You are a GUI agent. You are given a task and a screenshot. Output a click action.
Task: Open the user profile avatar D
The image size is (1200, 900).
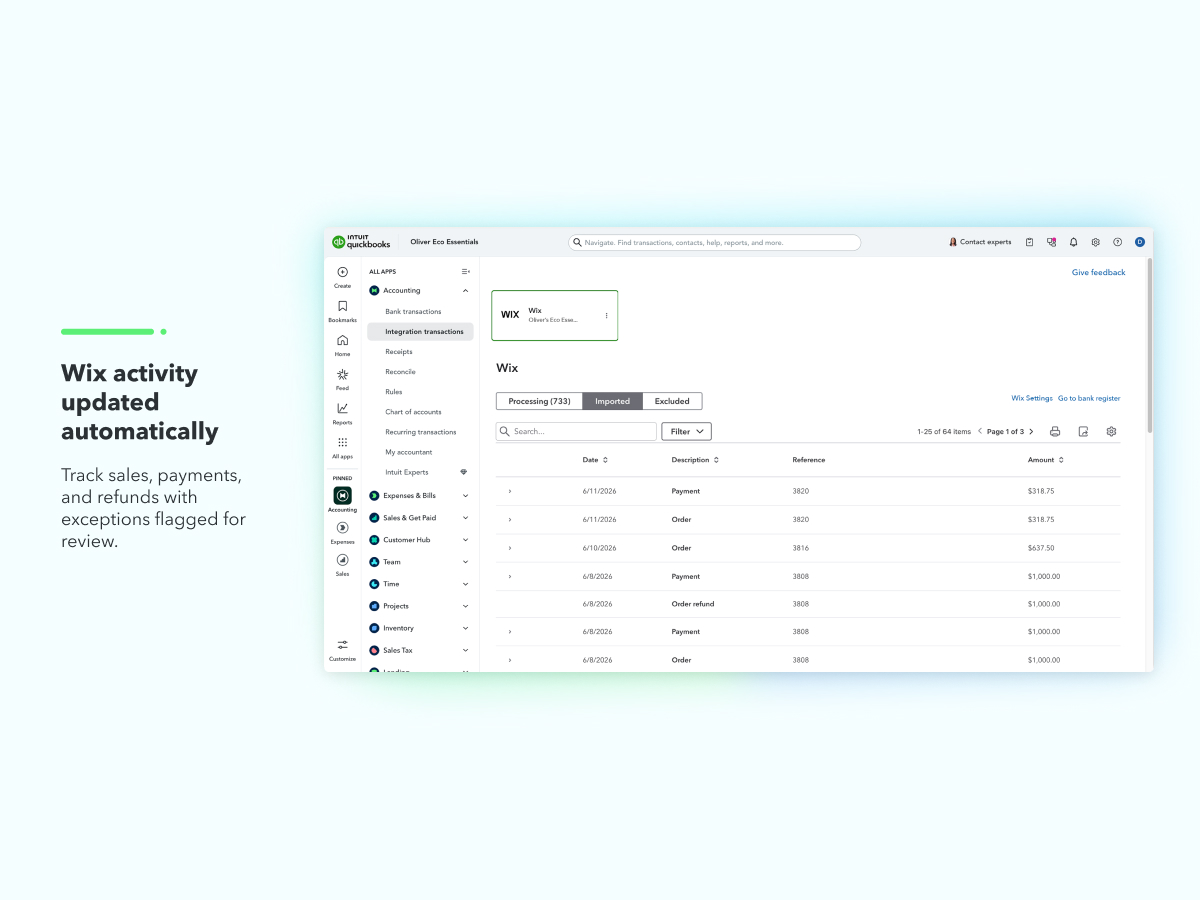pyautogui.click(x=1140, y=242)
